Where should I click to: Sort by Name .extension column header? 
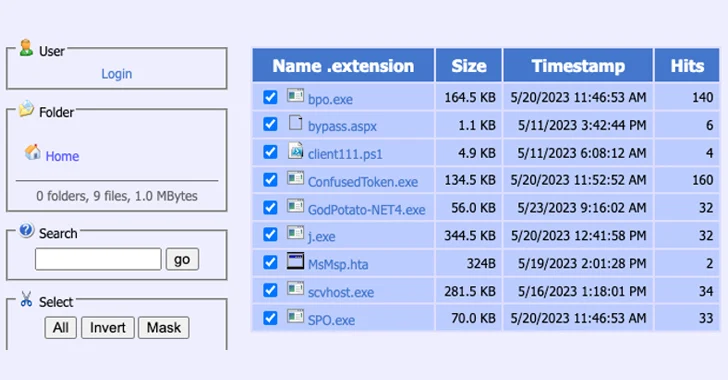(343, 66)
